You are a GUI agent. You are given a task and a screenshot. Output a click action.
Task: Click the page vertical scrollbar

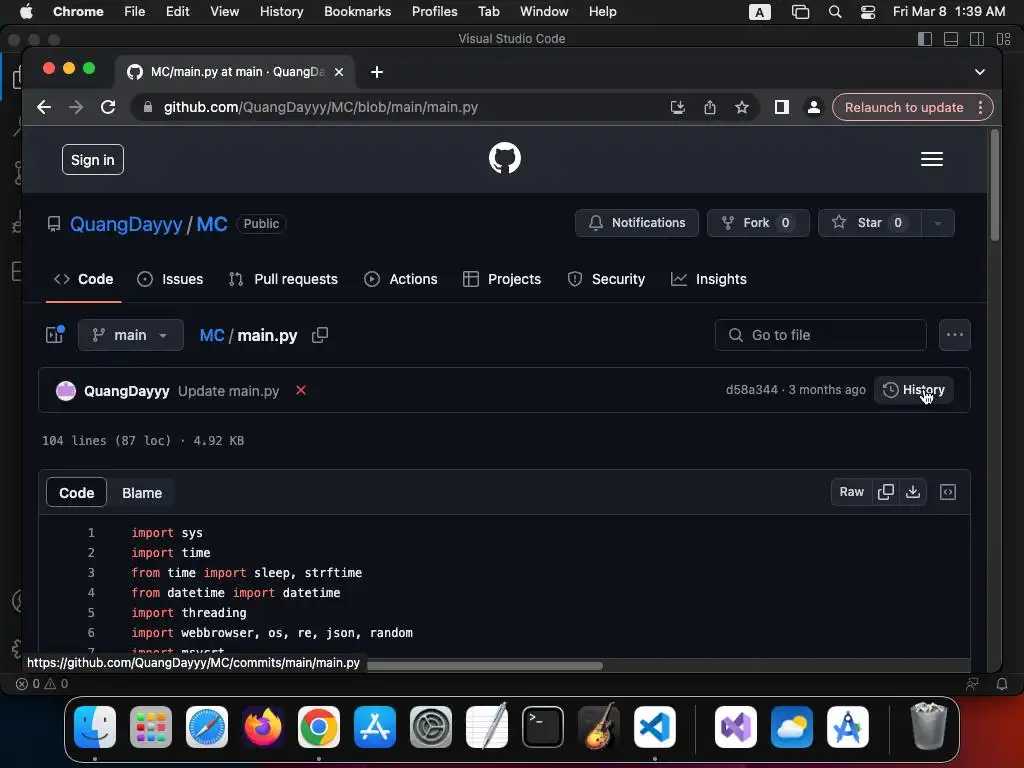click(994, 186)
